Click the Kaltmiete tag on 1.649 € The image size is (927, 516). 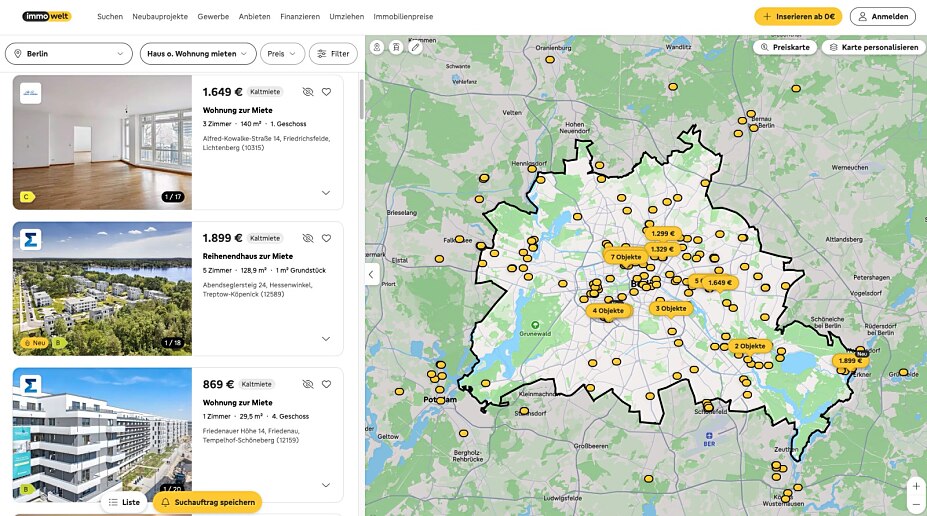pos(265,92)
